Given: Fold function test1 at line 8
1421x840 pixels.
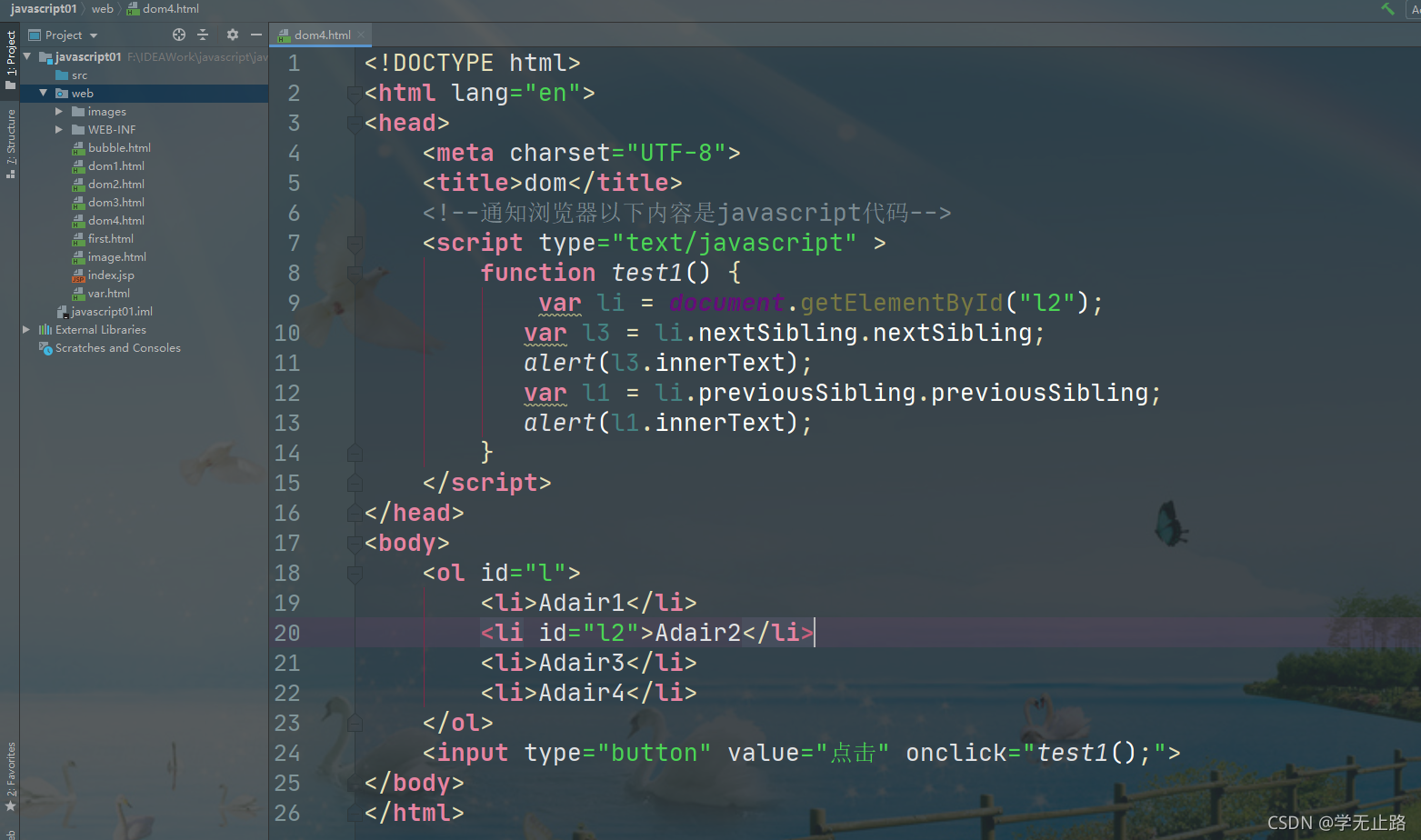Looking at the screenshot, I should coord(355,273).
